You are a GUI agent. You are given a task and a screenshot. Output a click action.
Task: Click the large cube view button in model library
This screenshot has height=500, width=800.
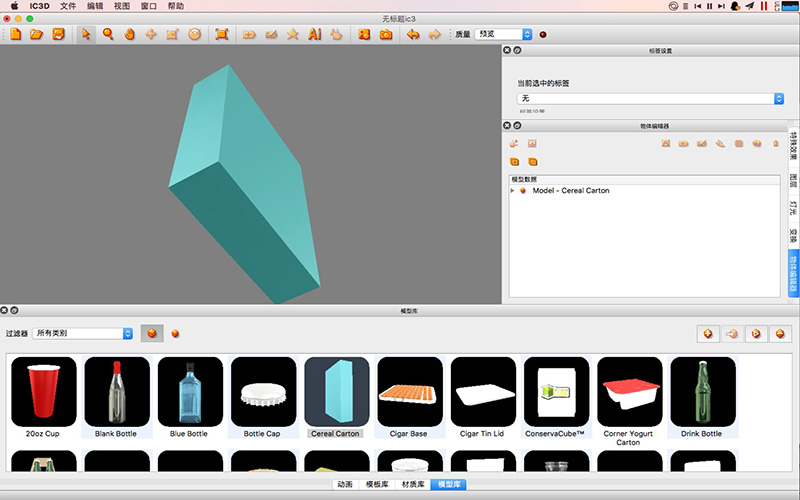152,333
